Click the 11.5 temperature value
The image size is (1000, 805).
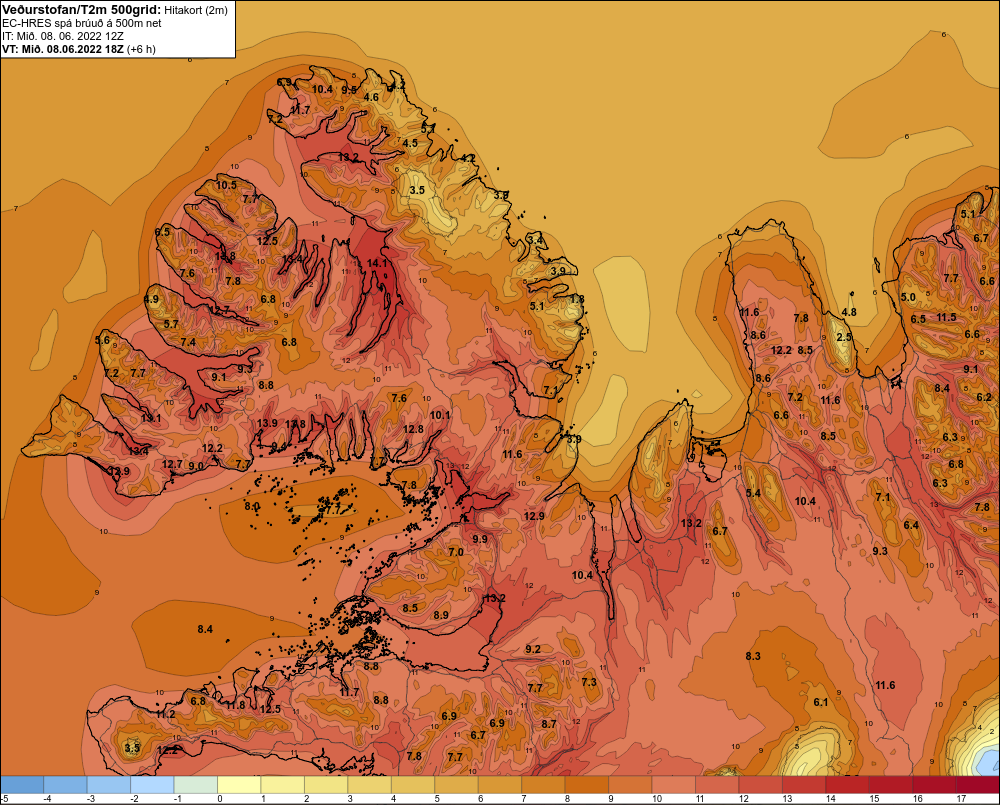pos(946,318)
